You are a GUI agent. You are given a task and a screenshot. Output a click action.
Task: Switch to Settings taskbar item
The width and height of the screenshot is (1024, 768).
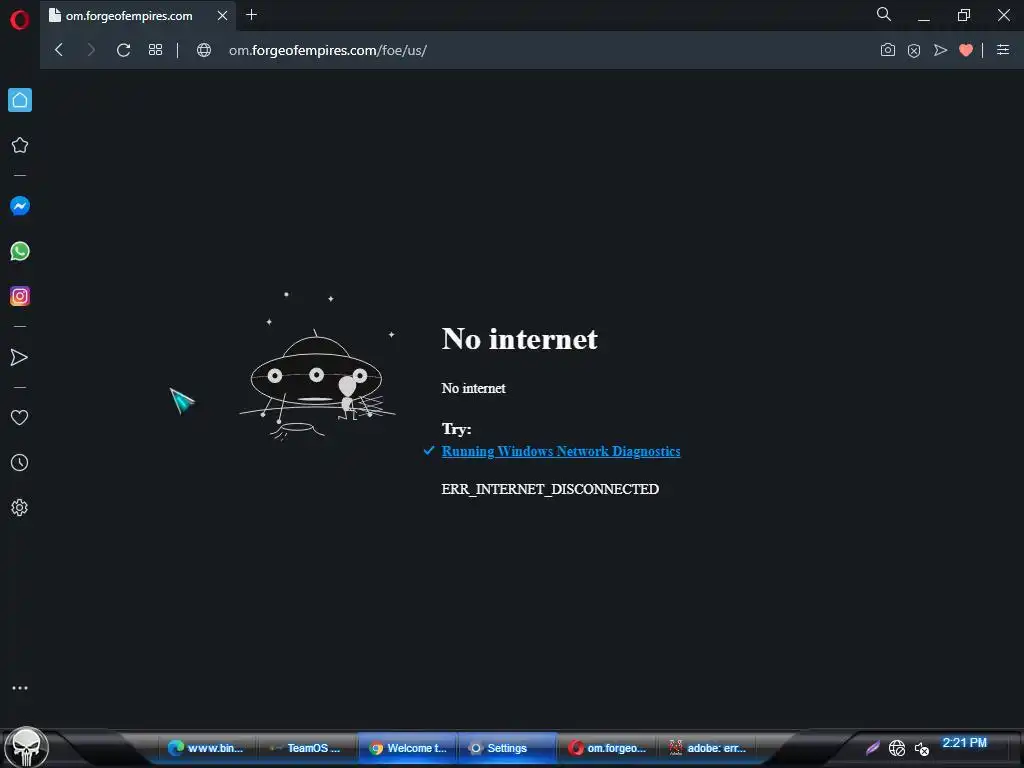point(507,748)
